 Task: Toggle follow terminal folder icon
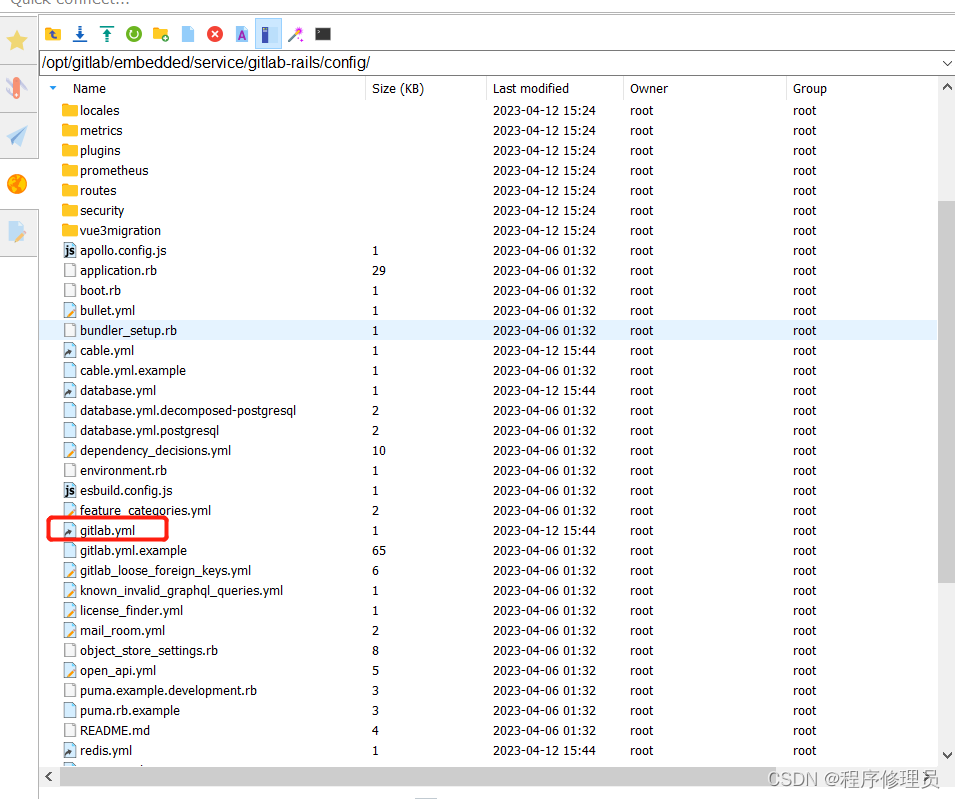point(268,34)
